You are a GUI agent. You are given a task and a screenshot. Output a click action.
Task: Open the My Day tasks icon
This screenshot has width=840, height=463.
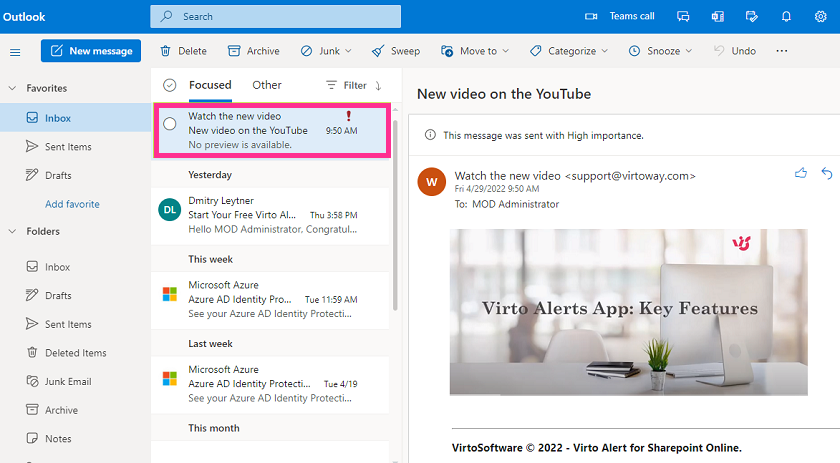coord(752,17)
